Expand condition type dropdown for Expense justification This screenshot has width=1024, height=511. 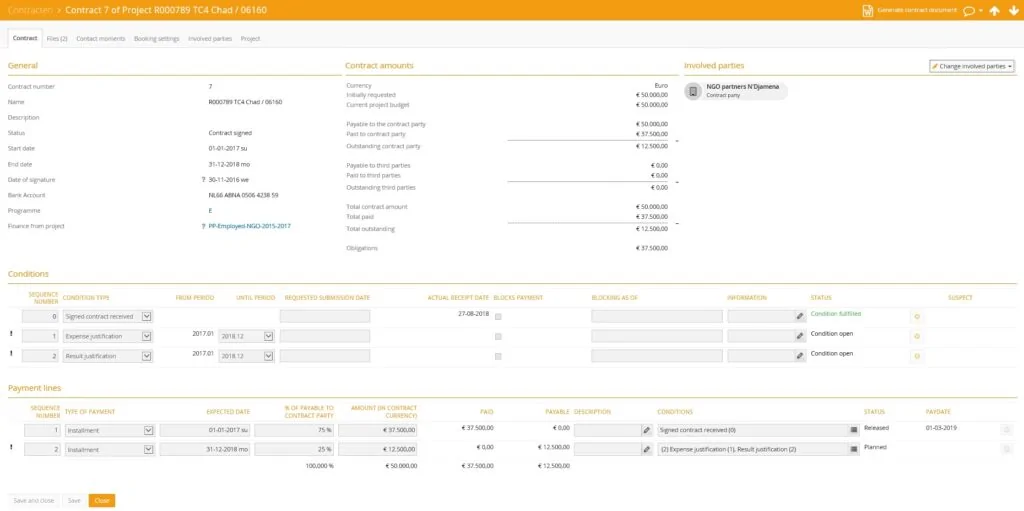tap(146, 337)
